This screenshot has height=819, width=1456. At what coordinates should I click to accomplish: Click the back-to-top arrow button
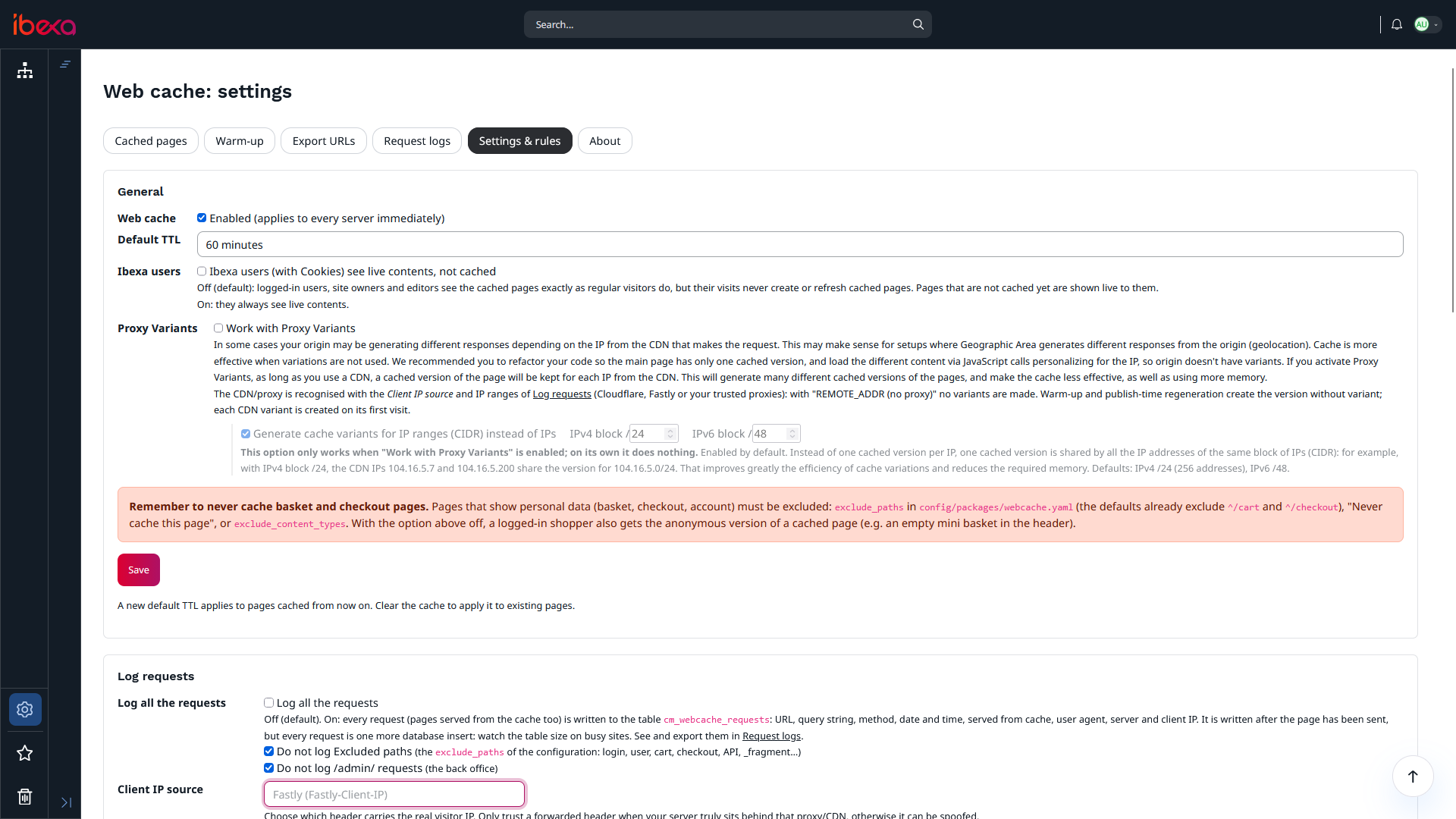tap(1413, 776)
